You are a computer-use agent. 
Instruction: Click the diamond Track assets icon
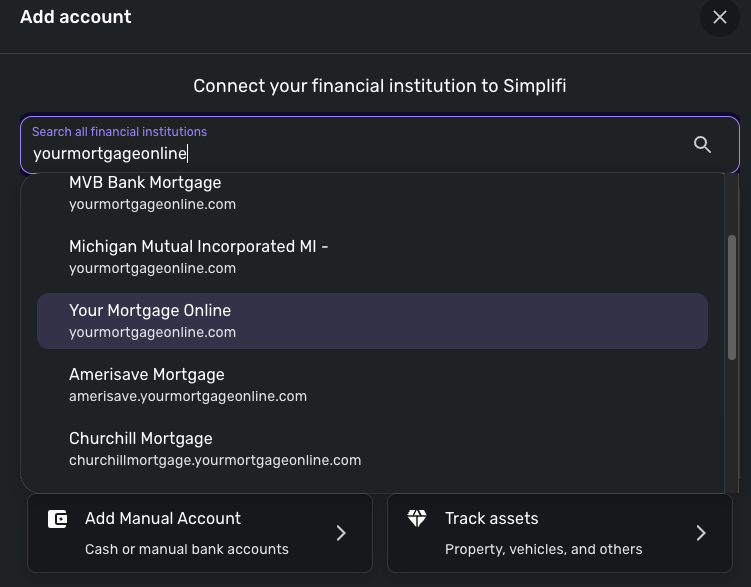417,518
